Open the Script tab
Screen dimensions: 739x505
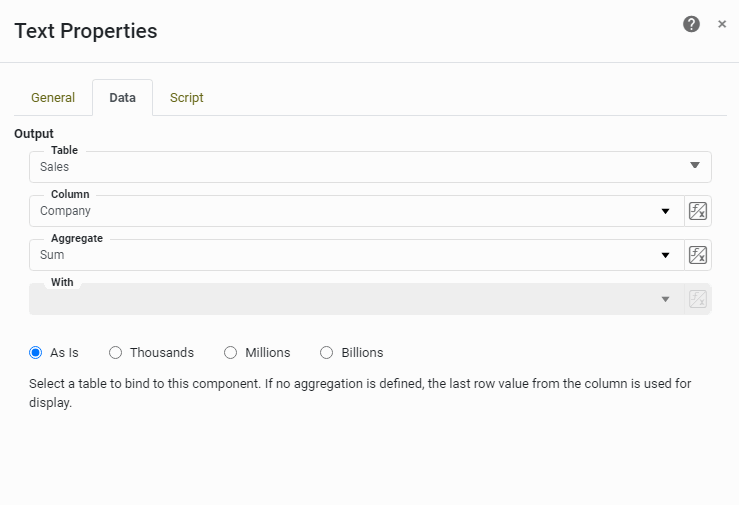pos(187,98)
